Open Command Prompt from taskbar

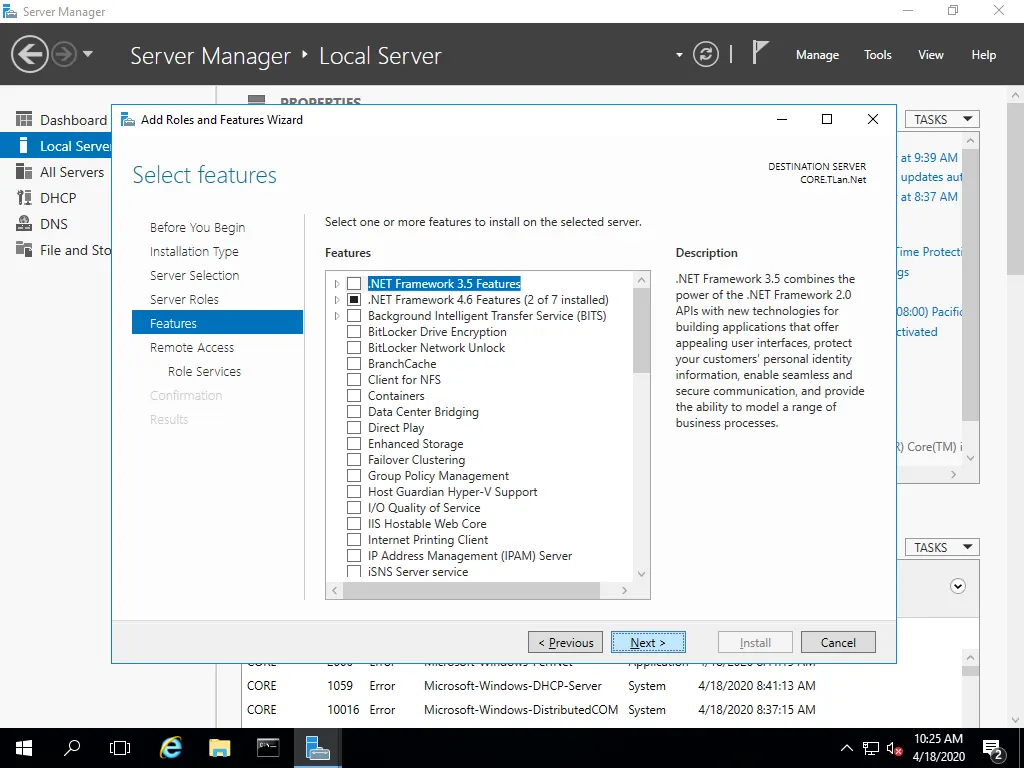(x=268, y=748)
